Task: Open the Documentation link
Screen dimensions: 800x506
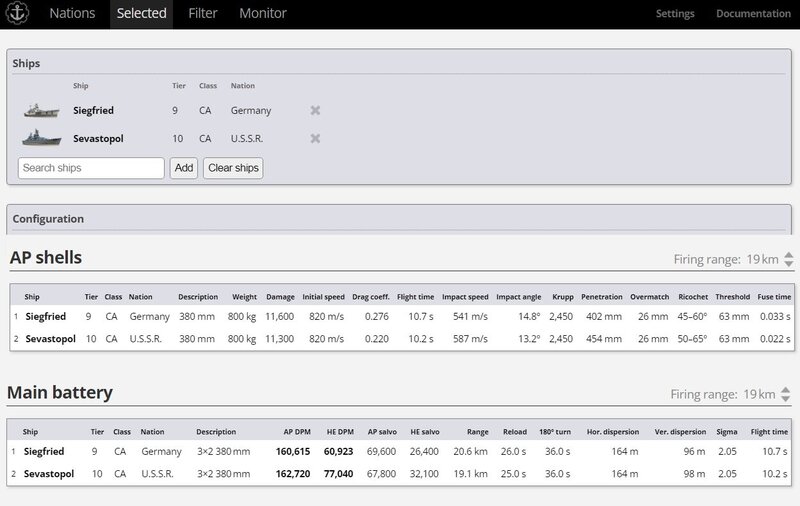Action: 753,14
